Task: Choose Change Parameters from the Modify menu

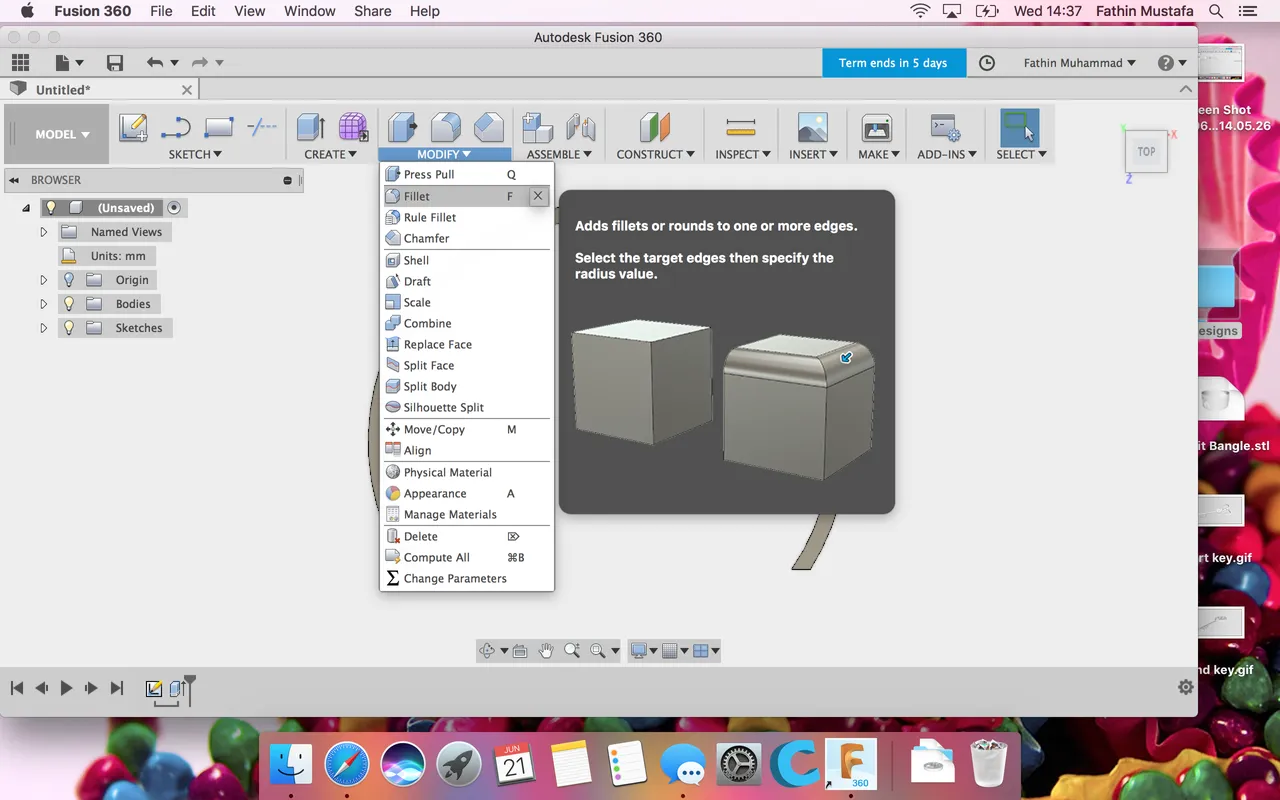Action: tap(467, 578)
